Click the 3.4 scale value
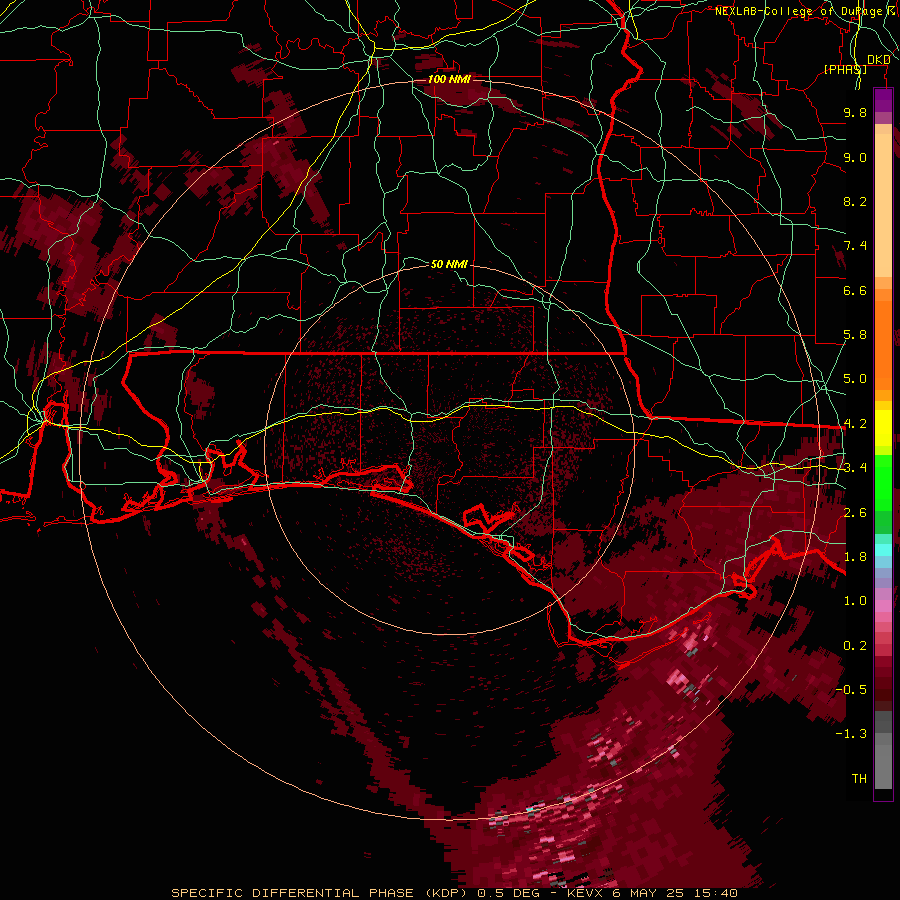 pyautogui.click(x=855, y=468)
